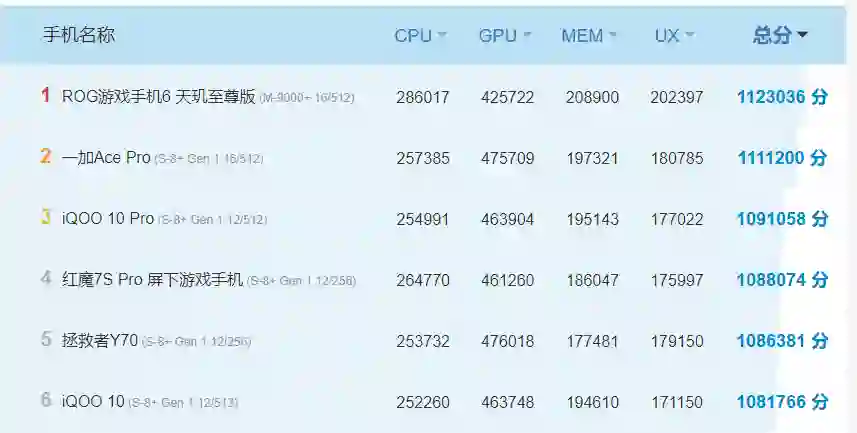Sort table by GPU column
This screenshot has width=857, height=433.
504,36
